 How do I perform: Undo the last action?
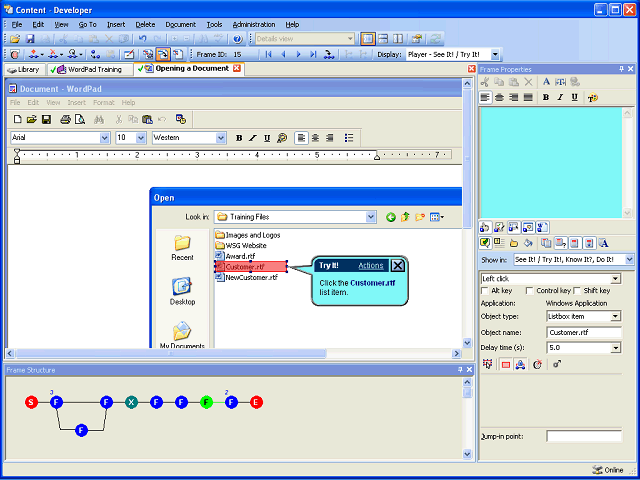coord(142,39)
